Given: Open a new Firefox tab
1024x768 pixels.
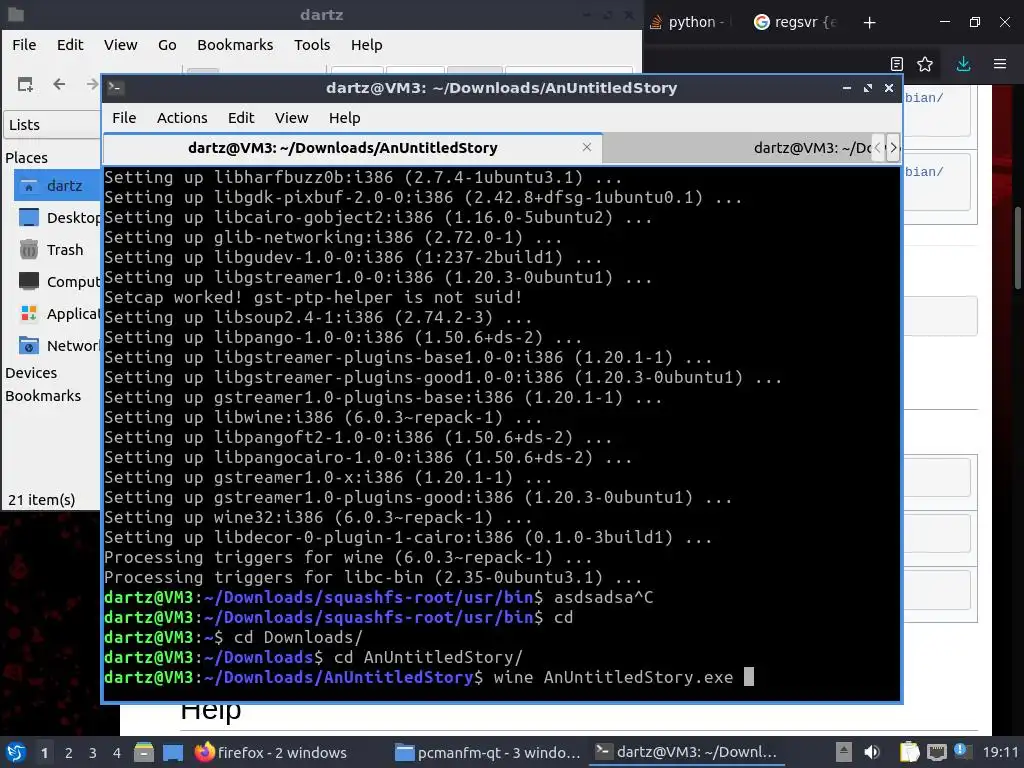Looking at the screenshot, I should [x=869, y=23].
